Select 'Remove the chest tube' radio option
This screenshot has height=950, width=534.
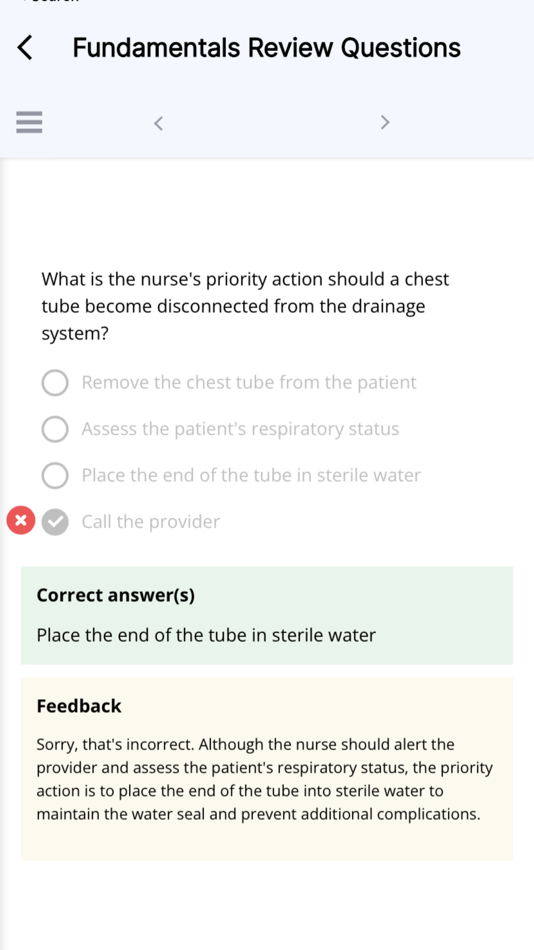click(x=55, y=383)
